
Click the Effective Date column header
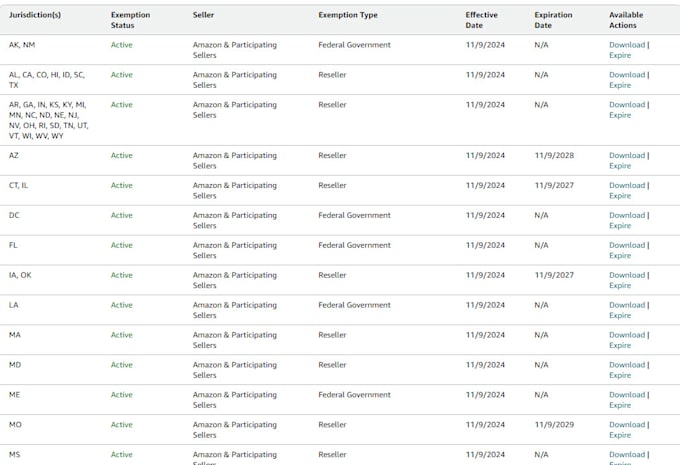(481, 20)
